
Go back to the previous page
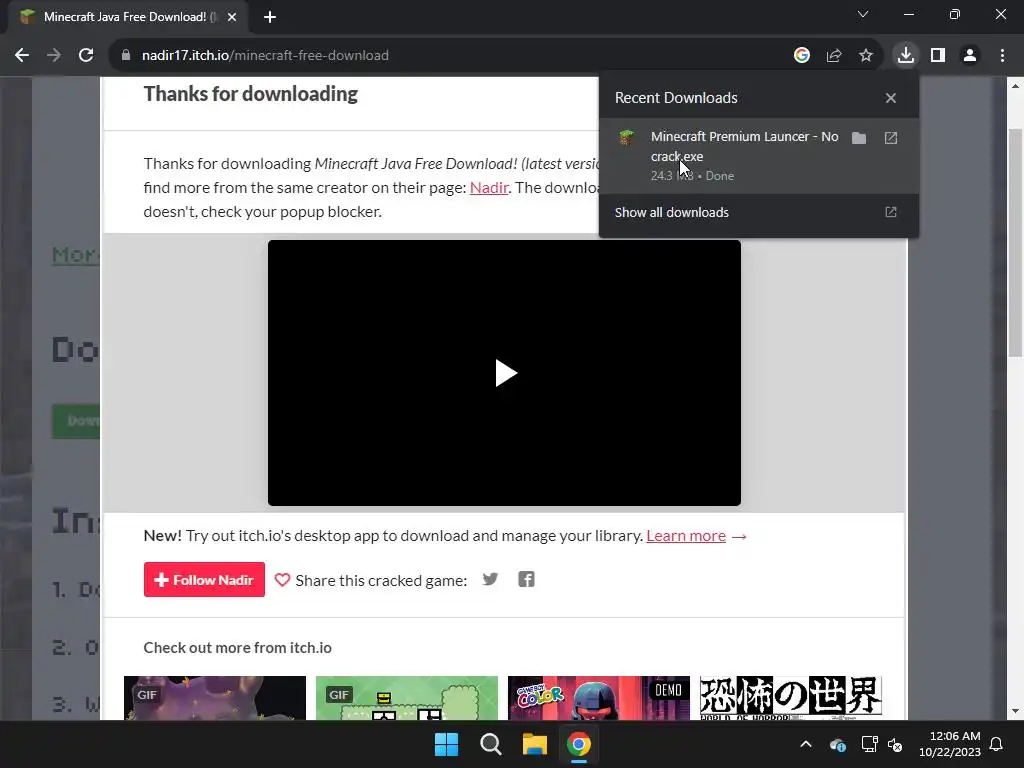point(22,56)
